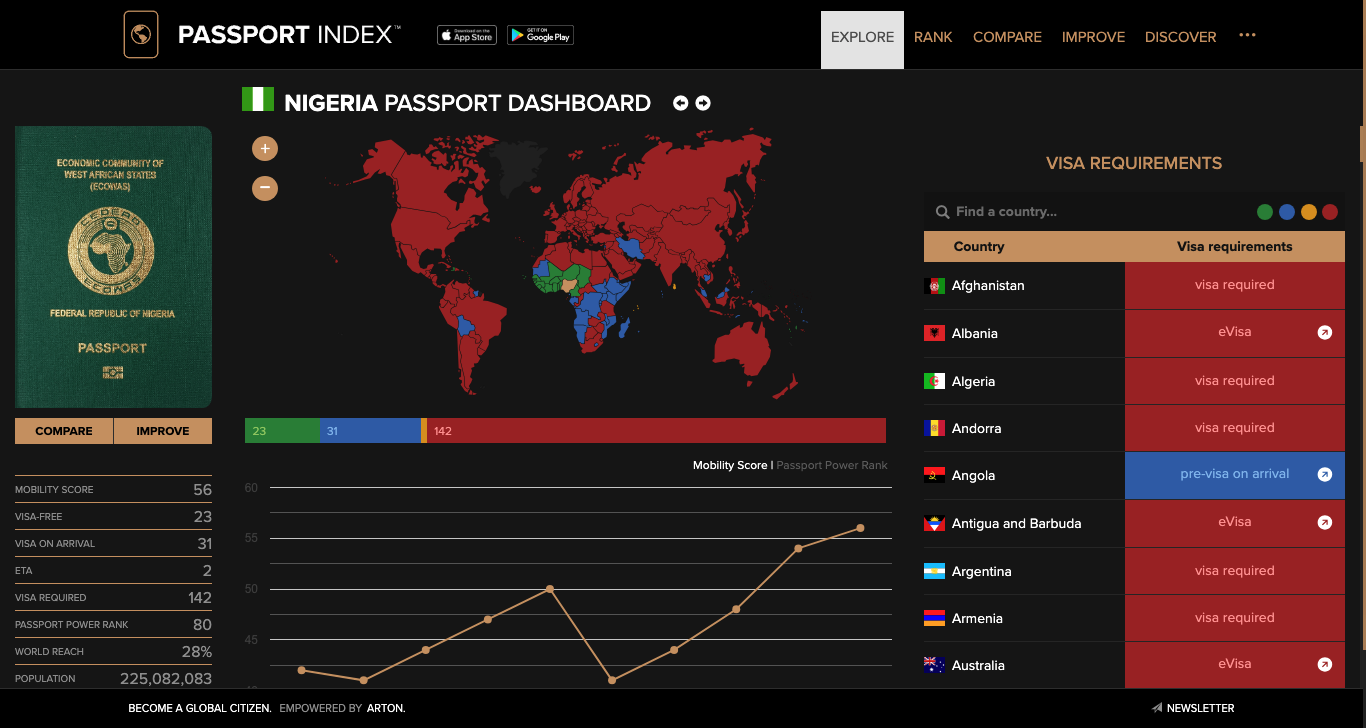Image resolution: width=1366 pixels, height=728 pixels.
Task: Click the Mobility Score stat row
Action: (x=113, y=489)
